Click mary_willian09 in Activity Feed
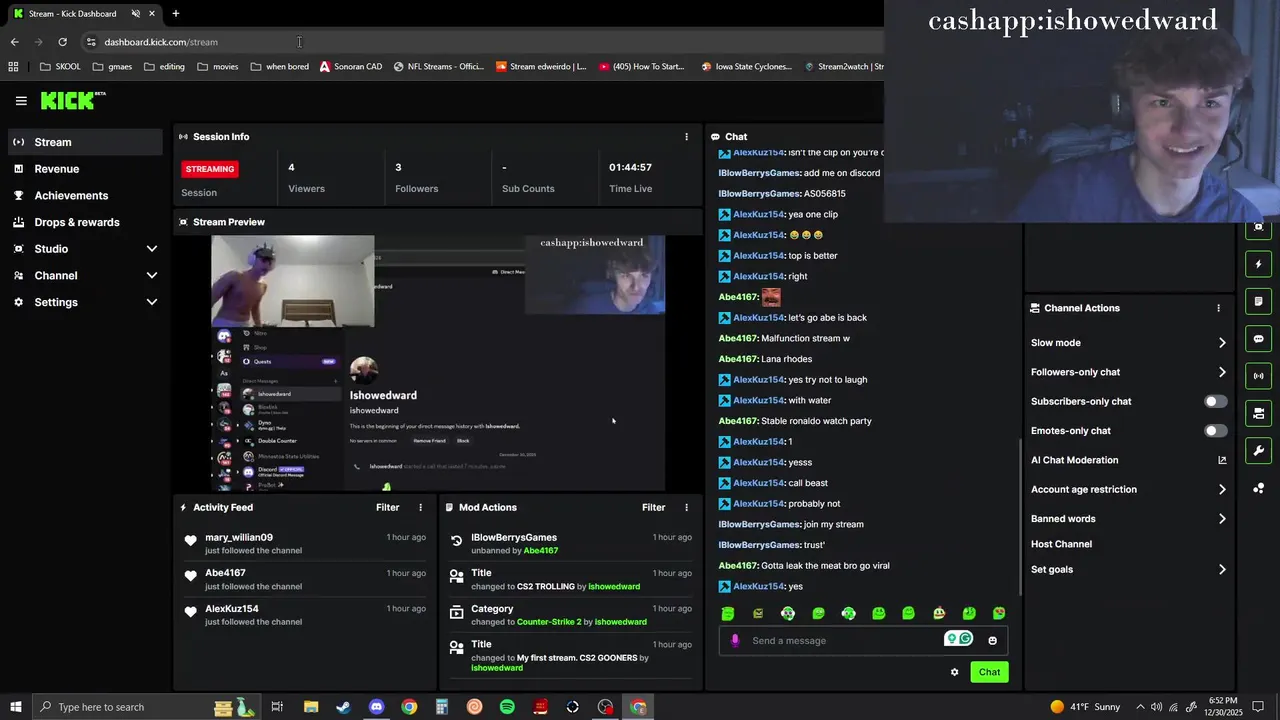This screenshot has height=720, width=1280. pos(239,538)
